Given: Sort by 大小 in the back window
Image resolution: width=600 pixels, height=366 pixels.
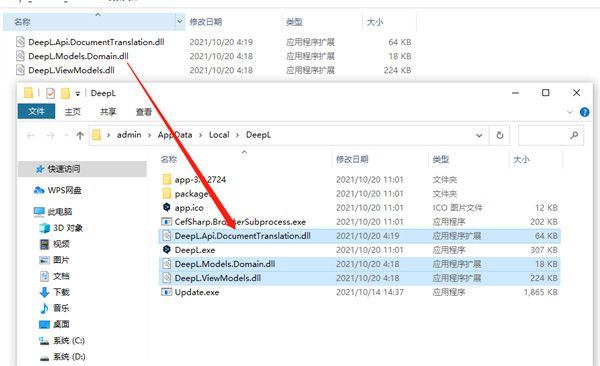Looking at the screenshot, I should (375, 22).
